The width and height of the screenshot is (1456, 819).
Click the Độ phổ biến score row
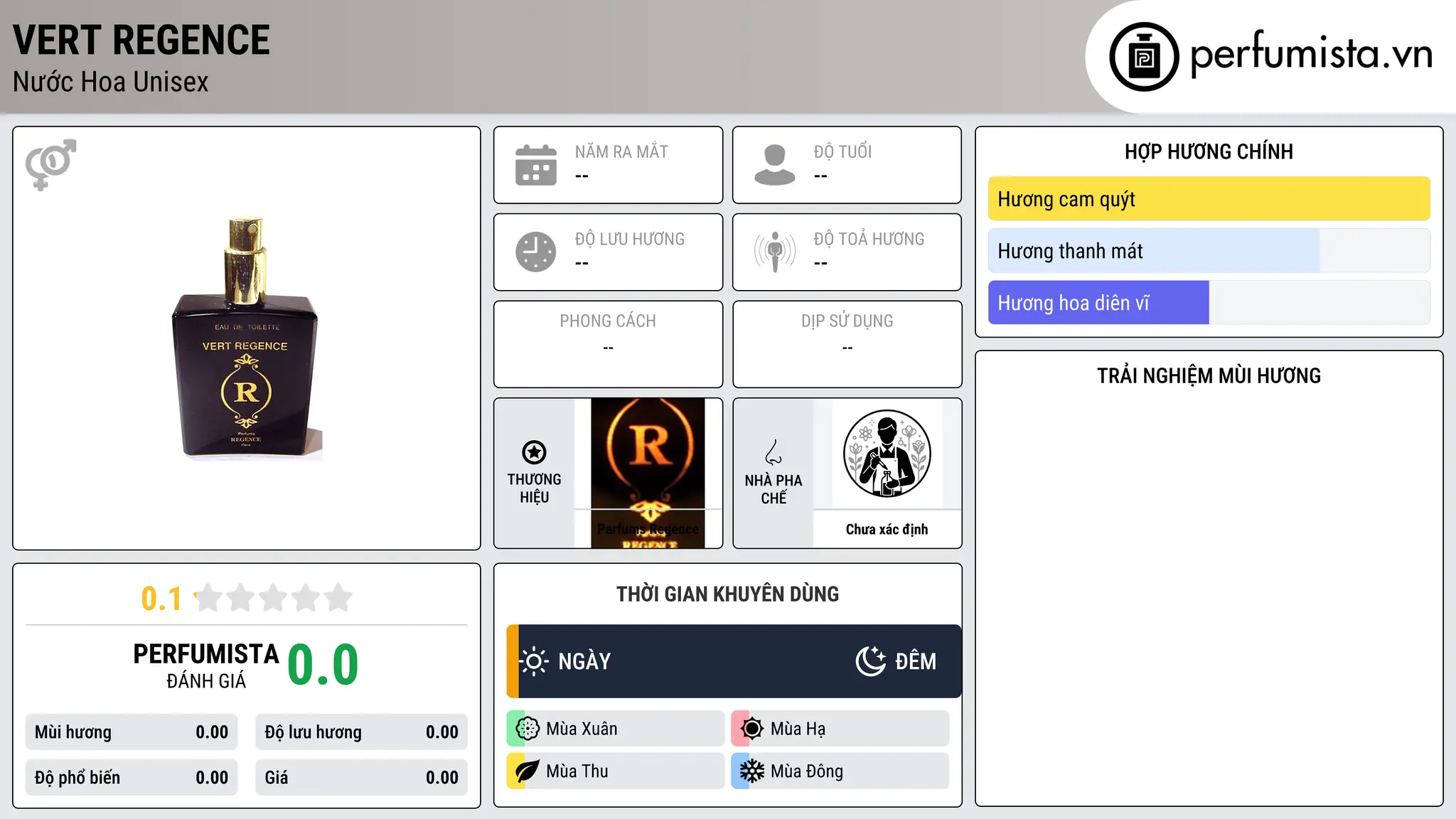132,778
